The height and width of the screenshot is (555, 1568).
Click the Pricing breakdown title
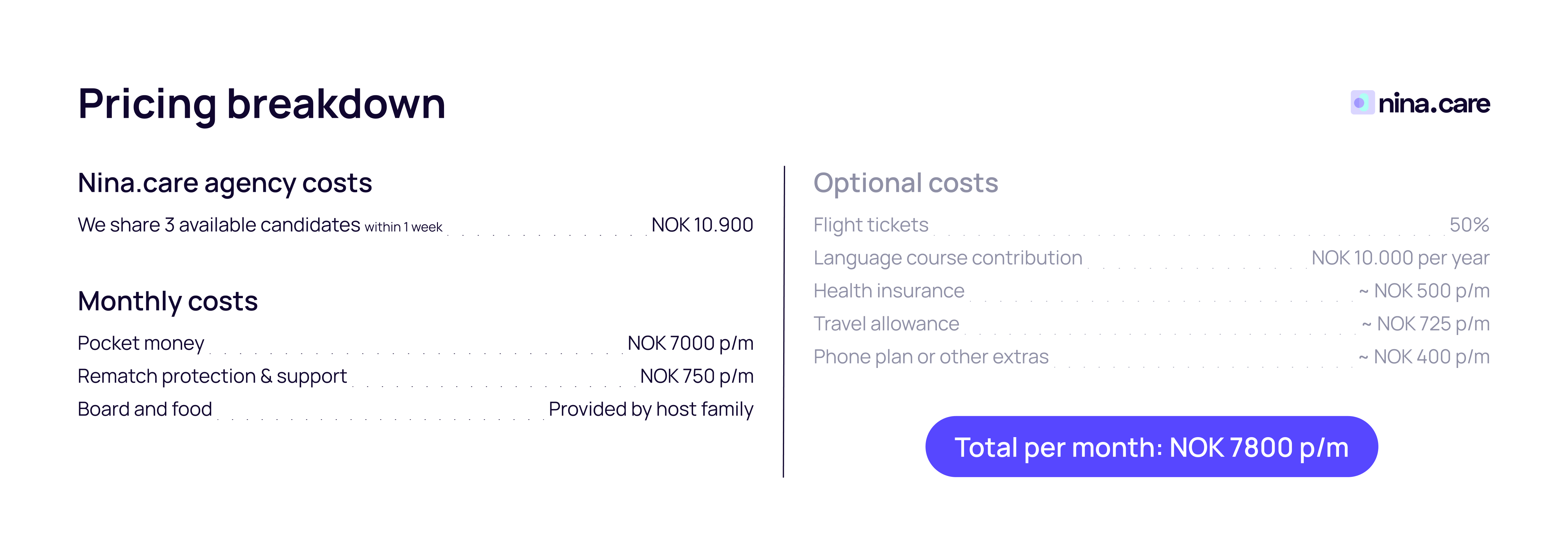click(x=262, y=103)
